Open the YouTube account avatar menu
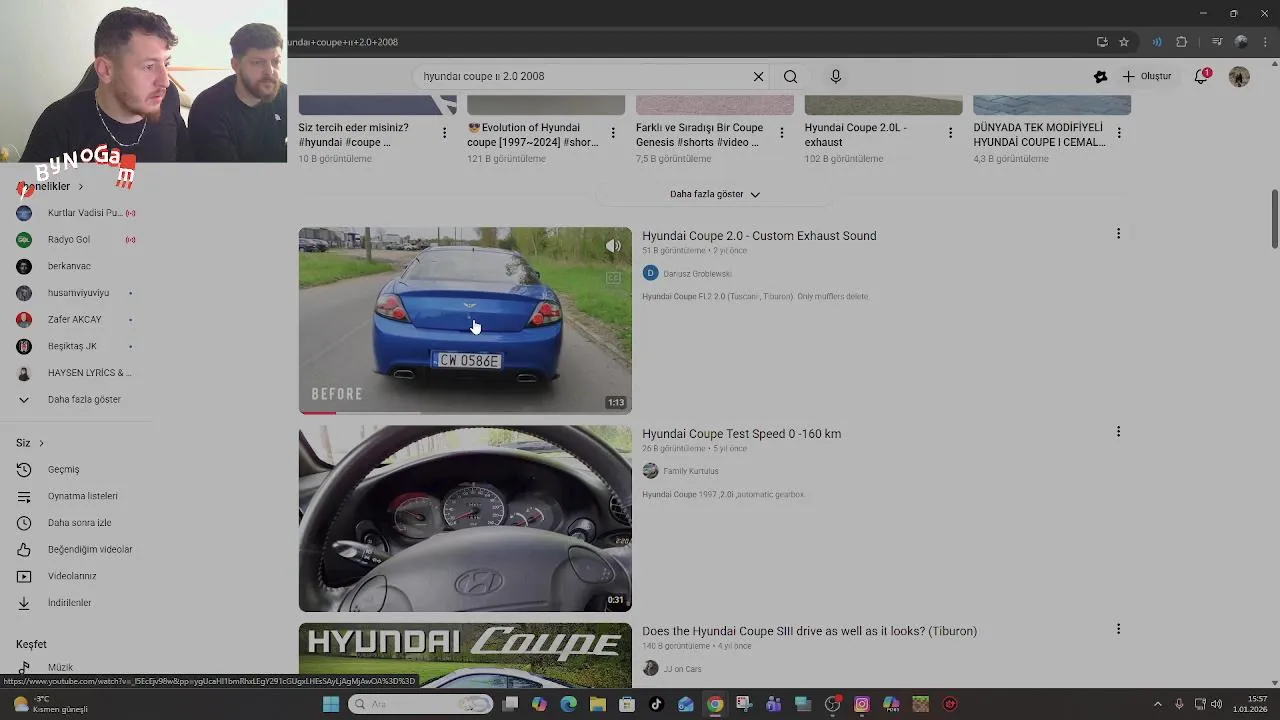The width and height of the screenshot is (1280, 720). click(x=1239, y=76)
